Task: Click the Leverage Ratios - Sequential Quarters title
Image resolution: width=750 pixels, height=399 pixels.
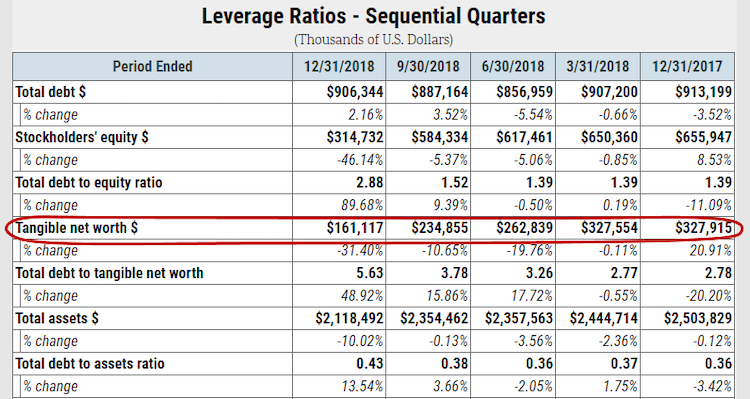Action: pos(374,16)
